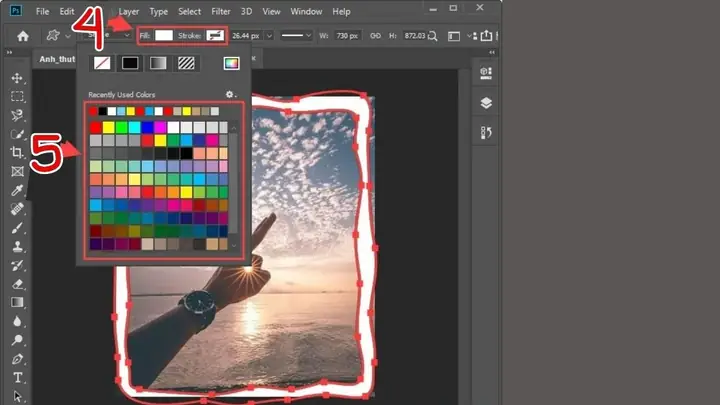Pick black in the recently used colors
Screen dimensions: 720x405
point(102,111)
